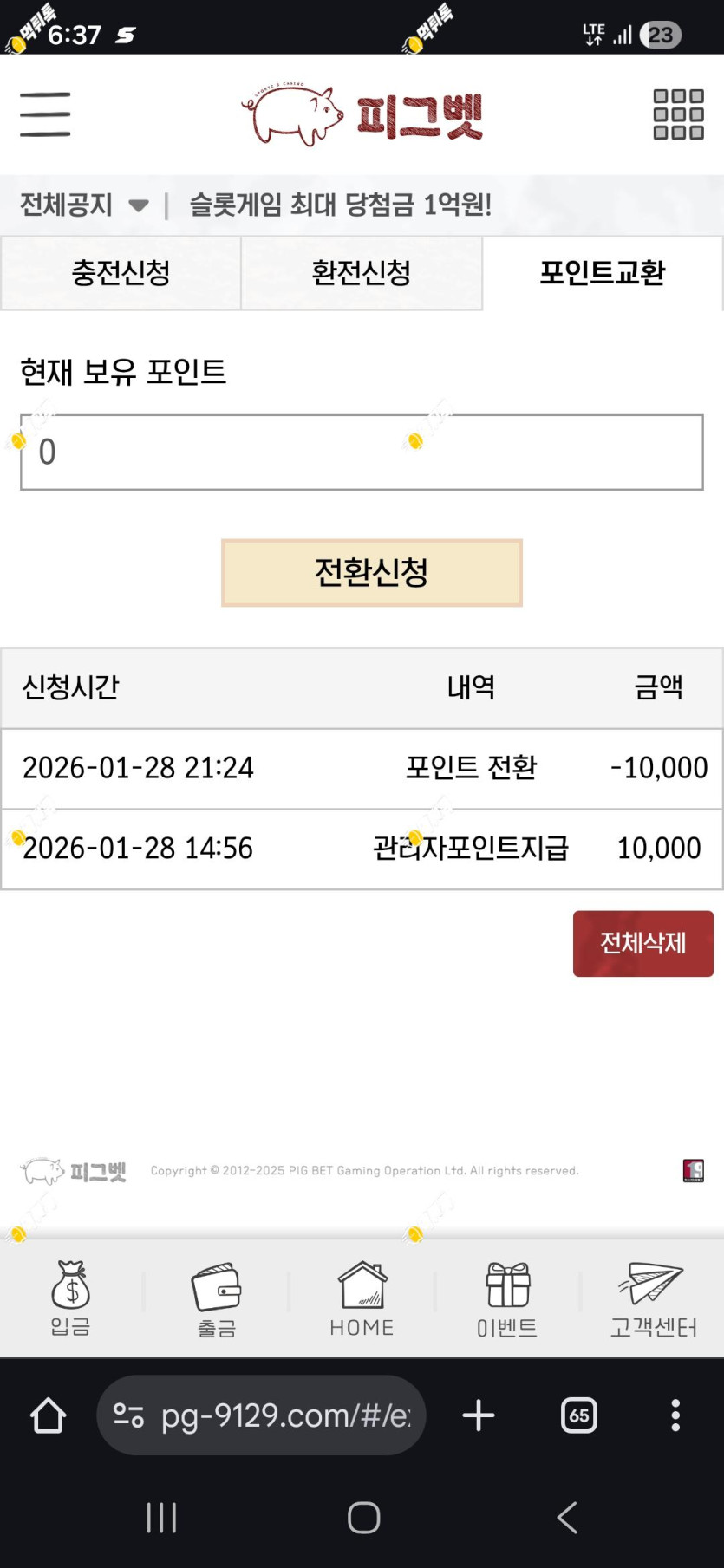Screen dimensions: 724x1568
Task: Tap the browser home icon
Action: [49, 1415]
